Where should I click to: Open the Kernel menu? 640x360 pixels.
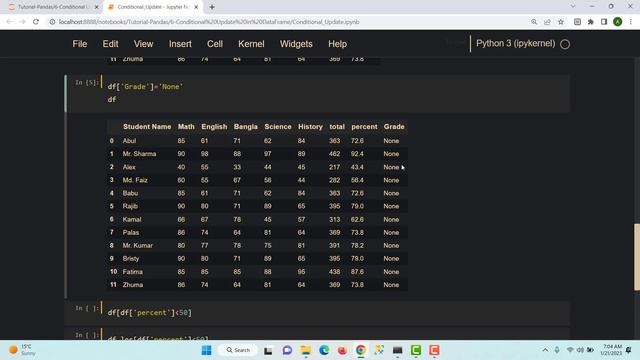tap(251, 44)
